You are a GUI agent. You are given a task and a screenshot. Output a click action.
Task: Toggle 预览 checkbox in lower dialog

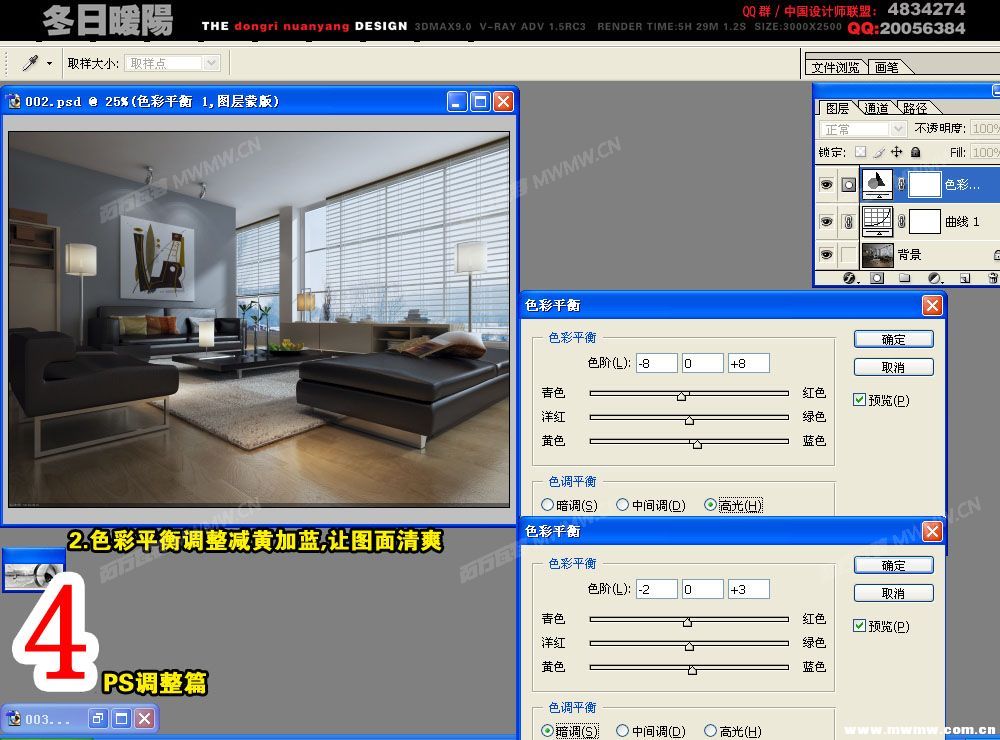coord(859,625)
